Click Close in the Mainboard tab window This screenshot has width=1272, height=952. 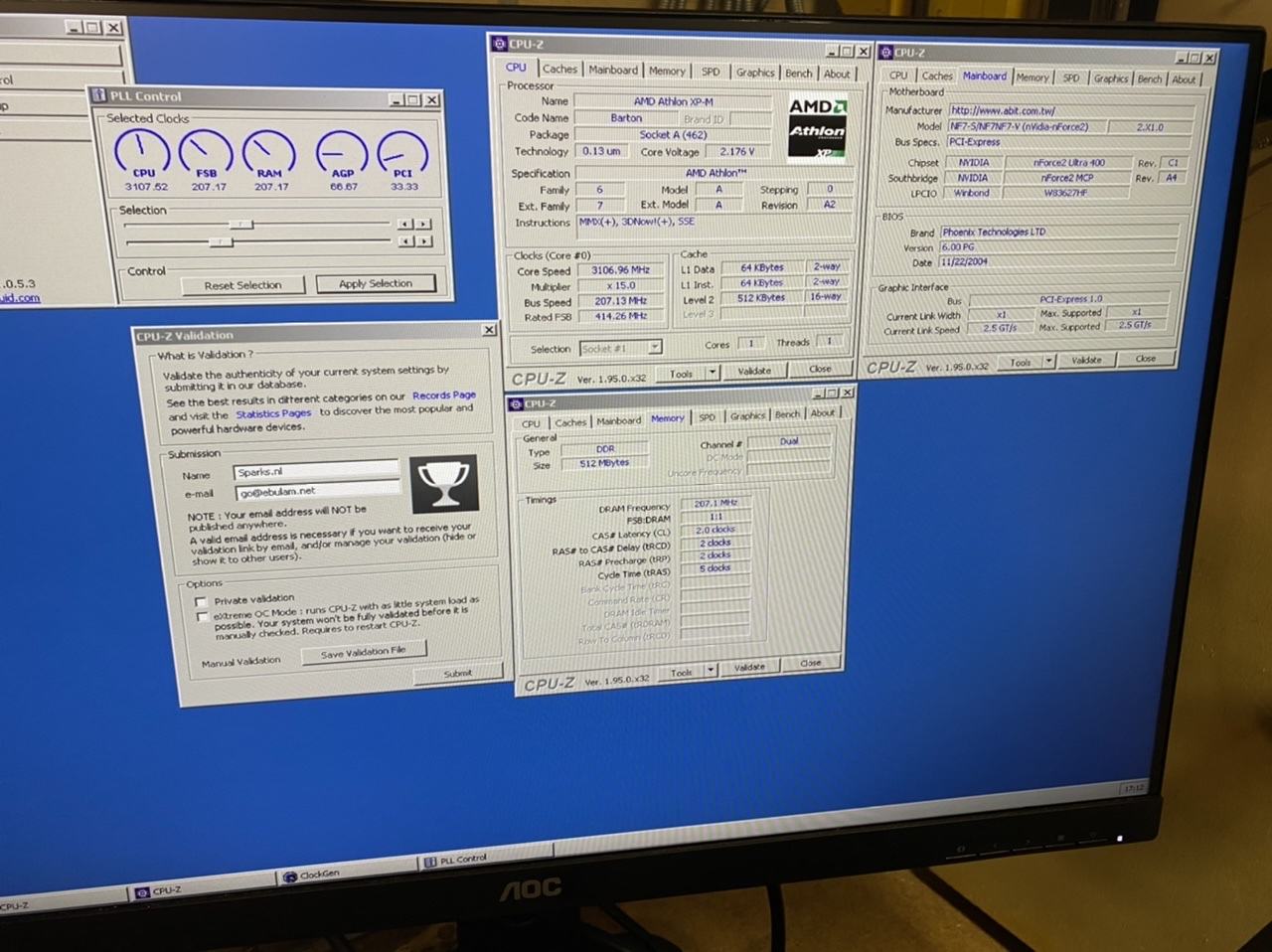1146,358
